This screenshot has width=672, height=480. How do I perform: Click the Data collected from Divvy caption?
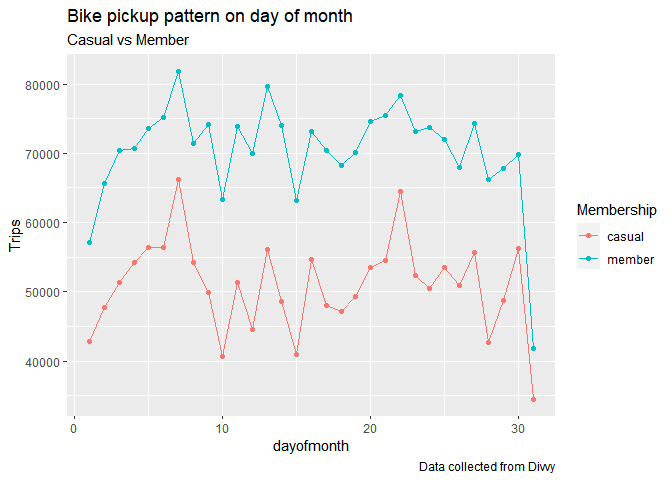(x=487, y=467)
